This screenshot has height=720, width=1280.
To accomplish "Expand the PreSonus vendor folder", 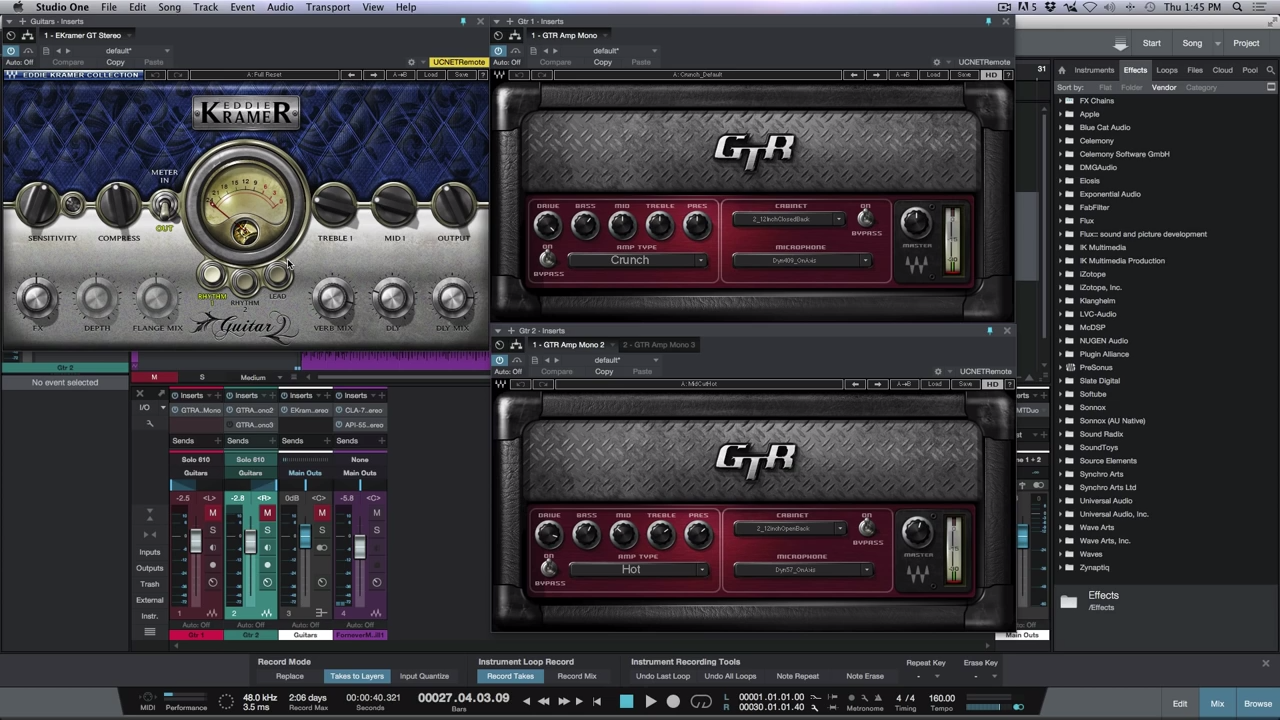I will pyautogui.click(x=1062, y=367).
